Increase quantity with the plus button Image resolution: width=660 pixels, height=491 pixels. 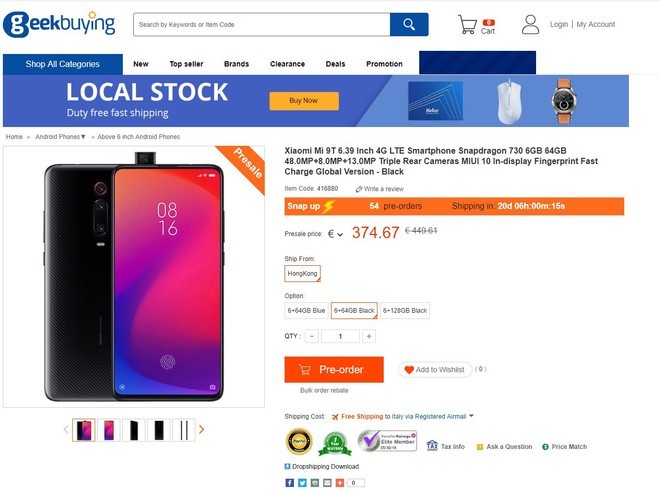point(369,337)
